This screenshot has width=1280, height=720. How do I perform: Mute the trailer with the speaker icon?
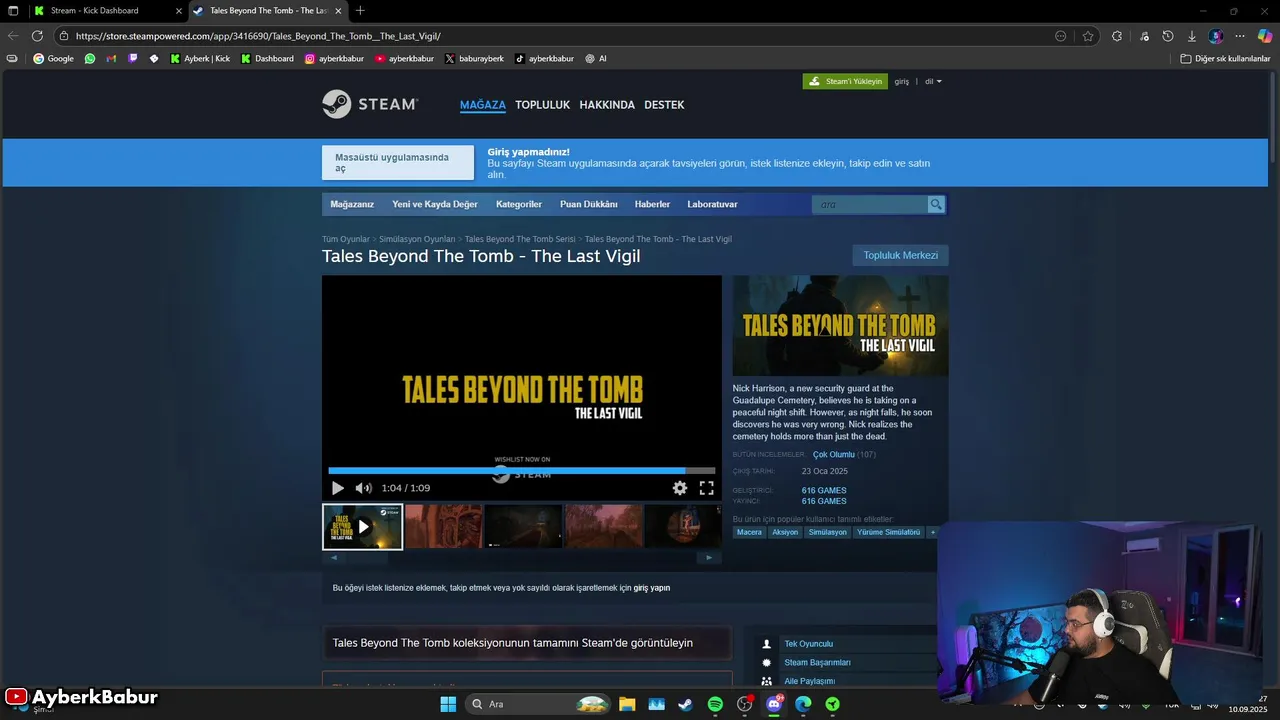363,488
